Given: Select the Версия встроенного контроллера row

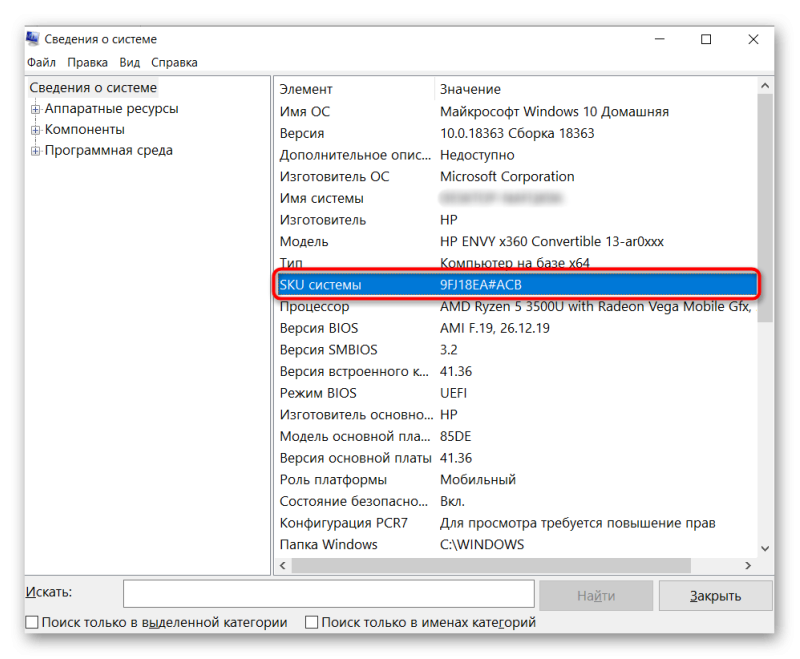Looking at the screenshot, I should coord(516,371).
